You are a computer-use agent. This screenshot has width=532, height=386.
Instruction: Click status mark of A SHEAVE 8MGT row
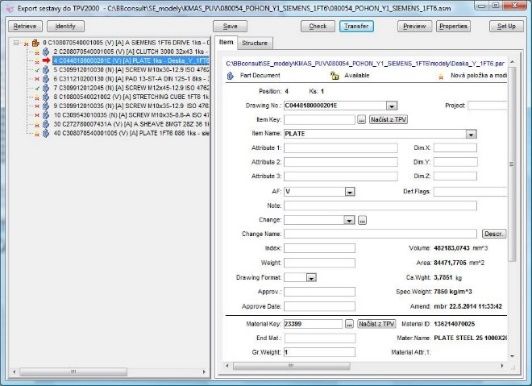click(37, 124)
